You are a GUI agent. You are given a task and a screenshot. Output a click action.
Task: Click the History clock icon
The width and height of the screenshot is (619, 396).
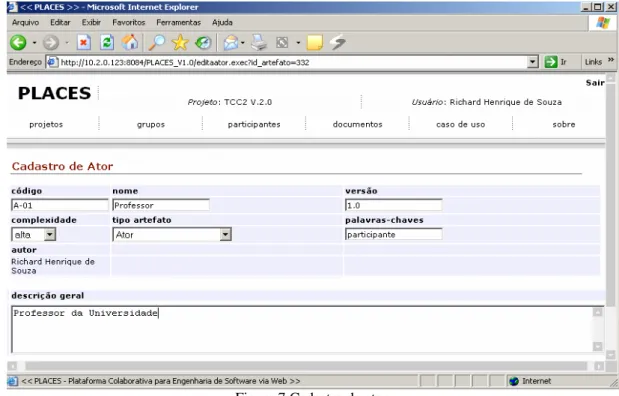tap(203, 42)
